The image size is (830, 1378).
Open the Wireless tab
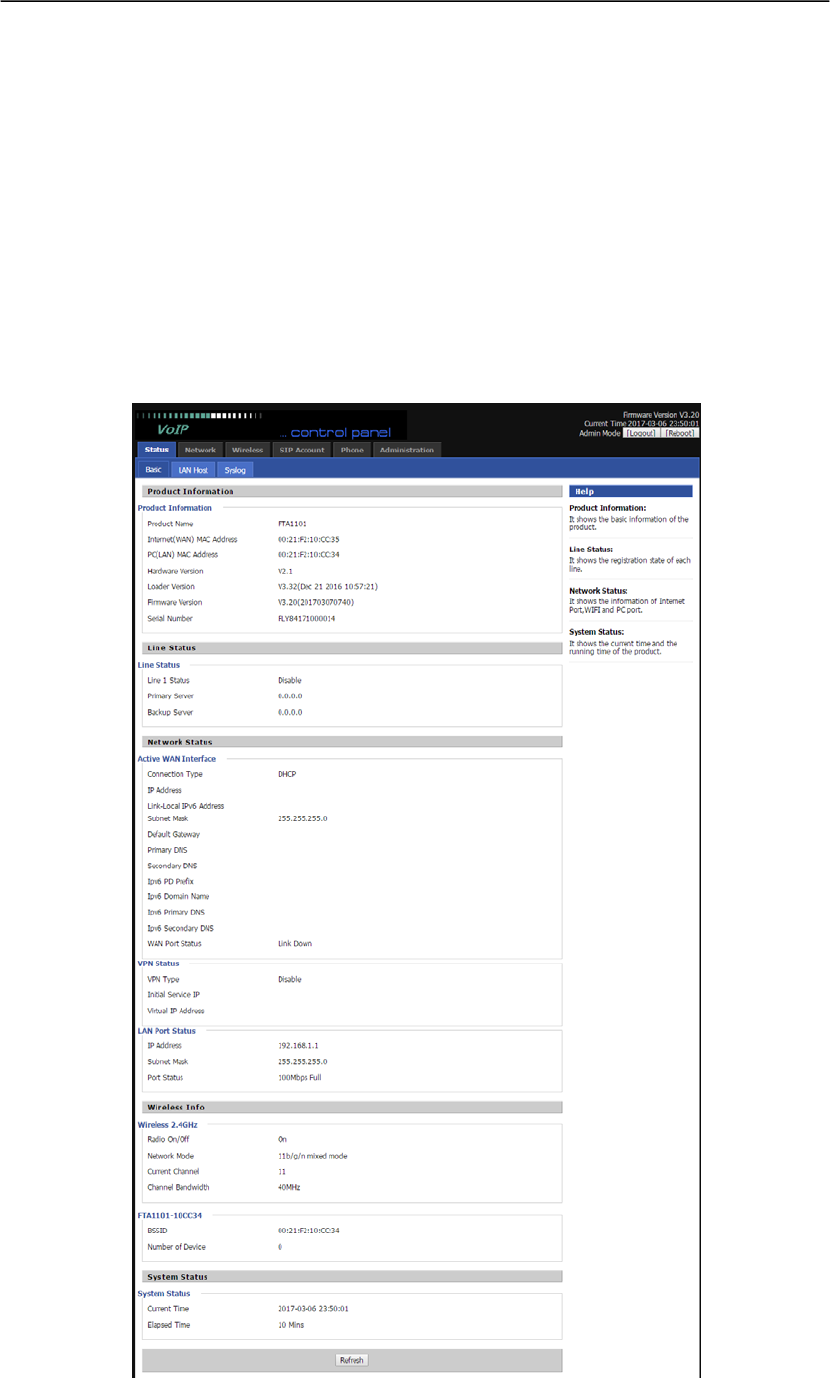coord(247,450)
